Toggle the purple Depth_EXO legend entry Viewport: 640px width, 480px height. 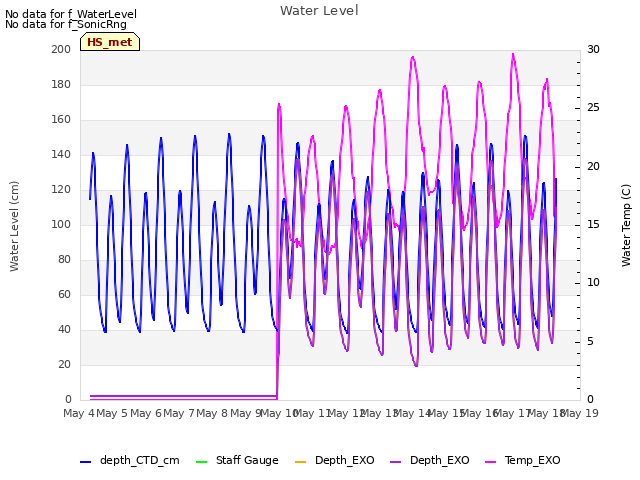[429, 460]
